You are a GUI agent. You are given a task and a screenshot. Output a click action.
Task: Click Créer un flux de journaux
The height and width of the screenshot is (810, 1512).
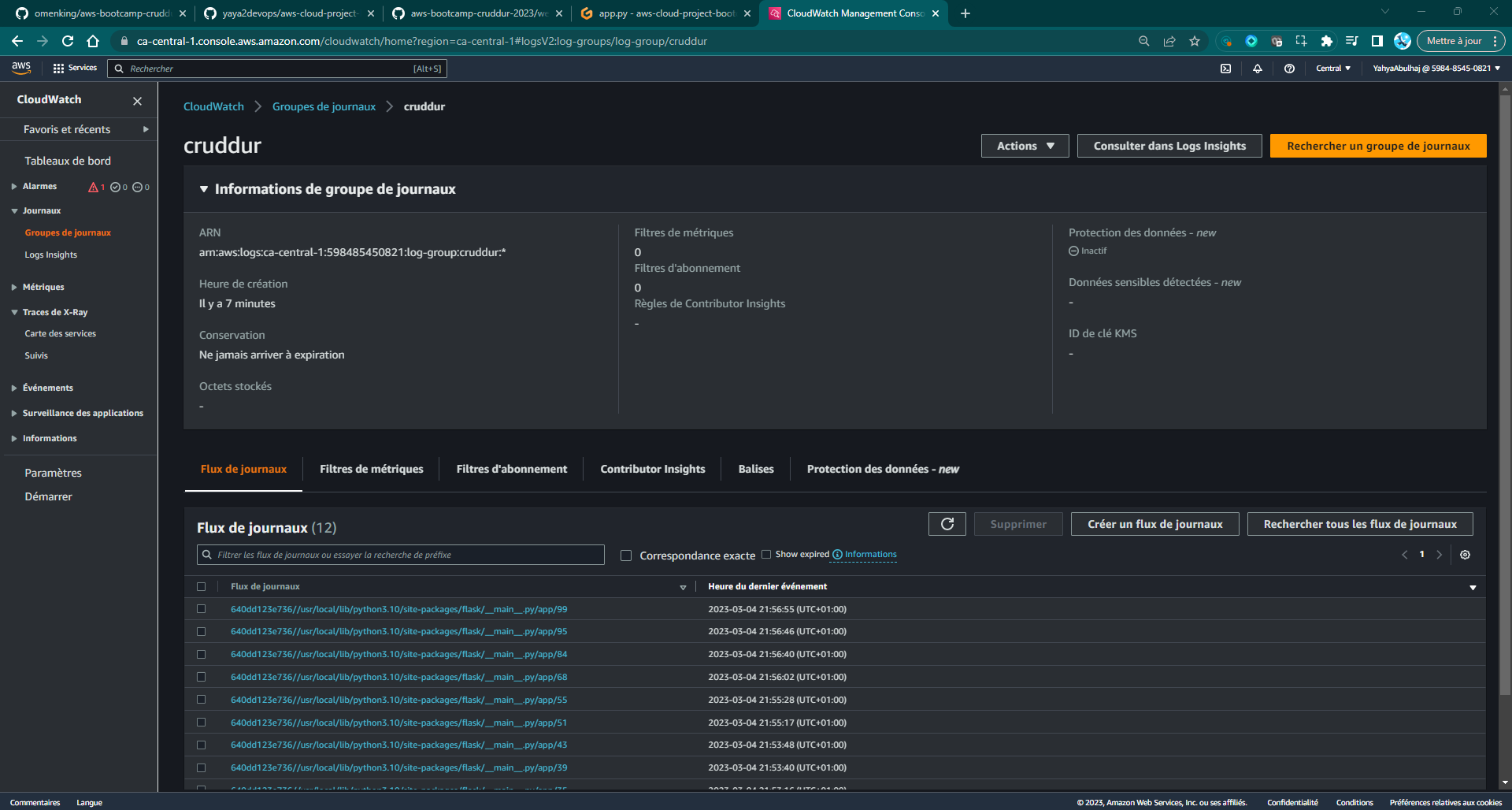[x=1155, y=524]
